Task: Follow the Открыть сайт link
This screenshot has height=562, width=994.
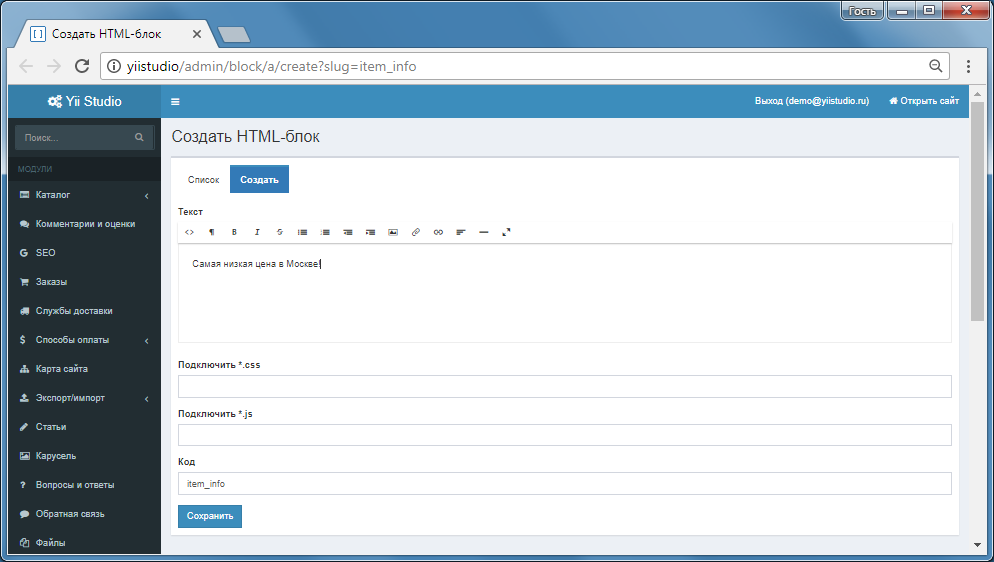Action: [924, 101]
